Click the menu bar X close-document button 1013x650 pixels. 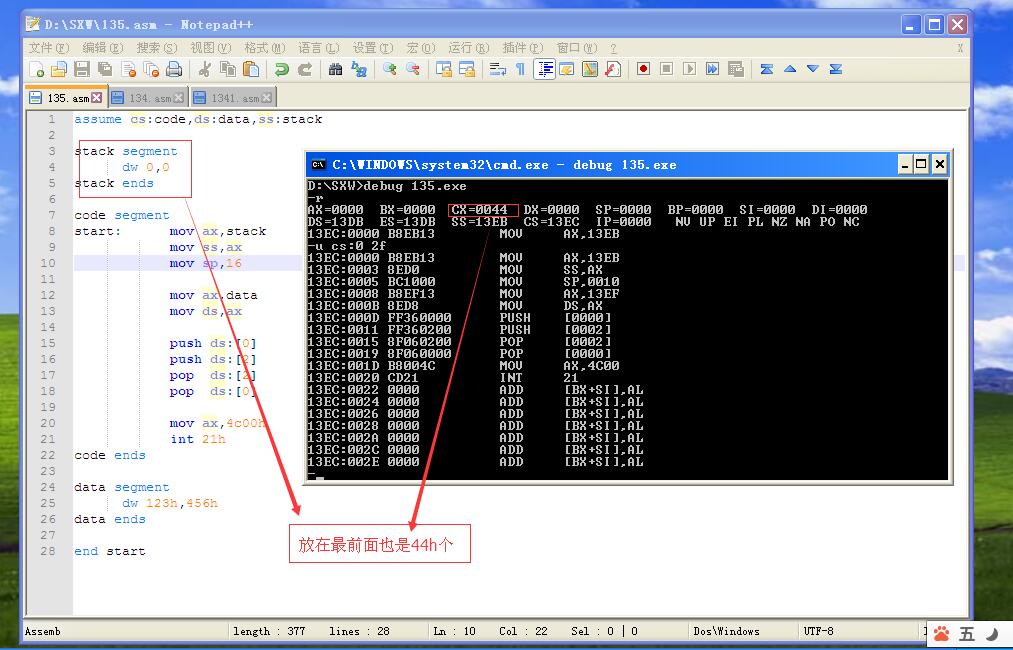point(960,48)
